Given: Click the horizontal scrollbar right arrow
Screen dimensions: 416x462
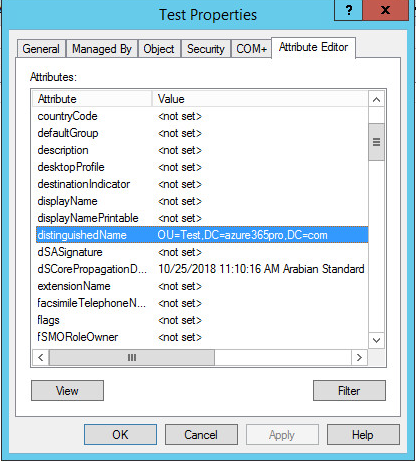Looking at the screenshot, I should 359,357.
